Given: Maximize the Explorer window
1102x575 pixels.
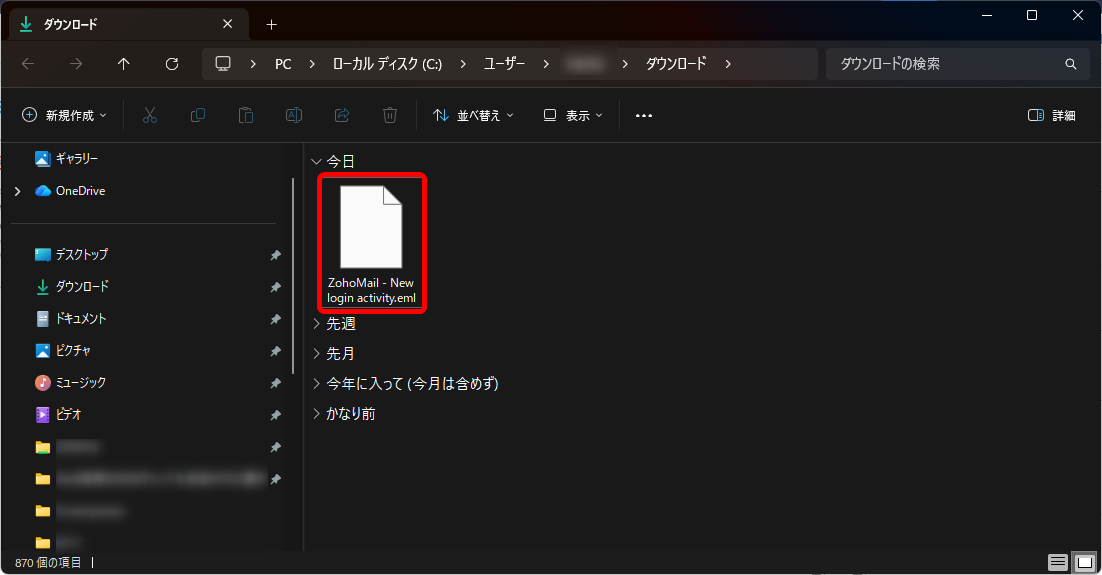Looking at the screenshot, I should coord(1032,15).
